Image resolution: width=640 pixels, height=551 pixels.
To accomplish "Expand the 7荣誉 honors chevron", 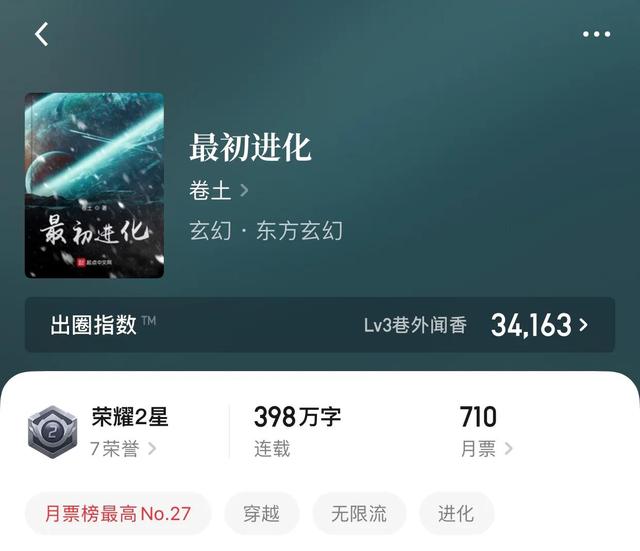I will coord(152,448).
